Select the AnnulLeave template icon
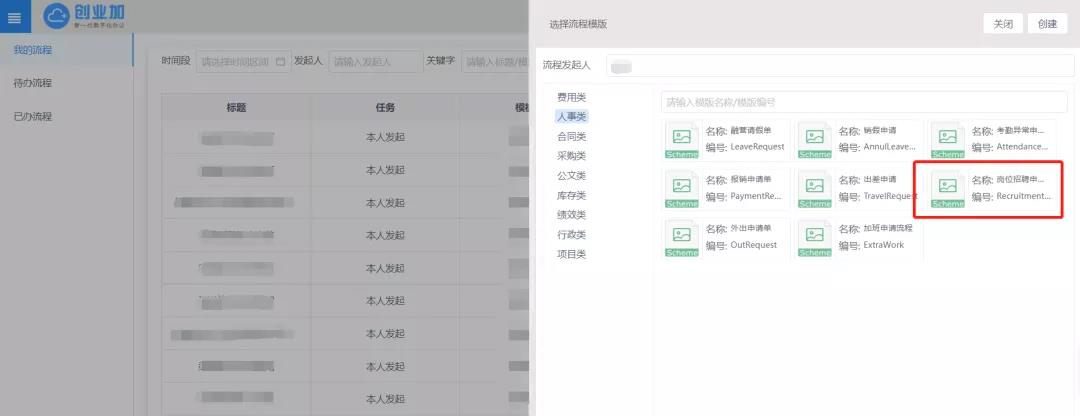The width and height of the screenshot is (1080, 416). (815, 139)
